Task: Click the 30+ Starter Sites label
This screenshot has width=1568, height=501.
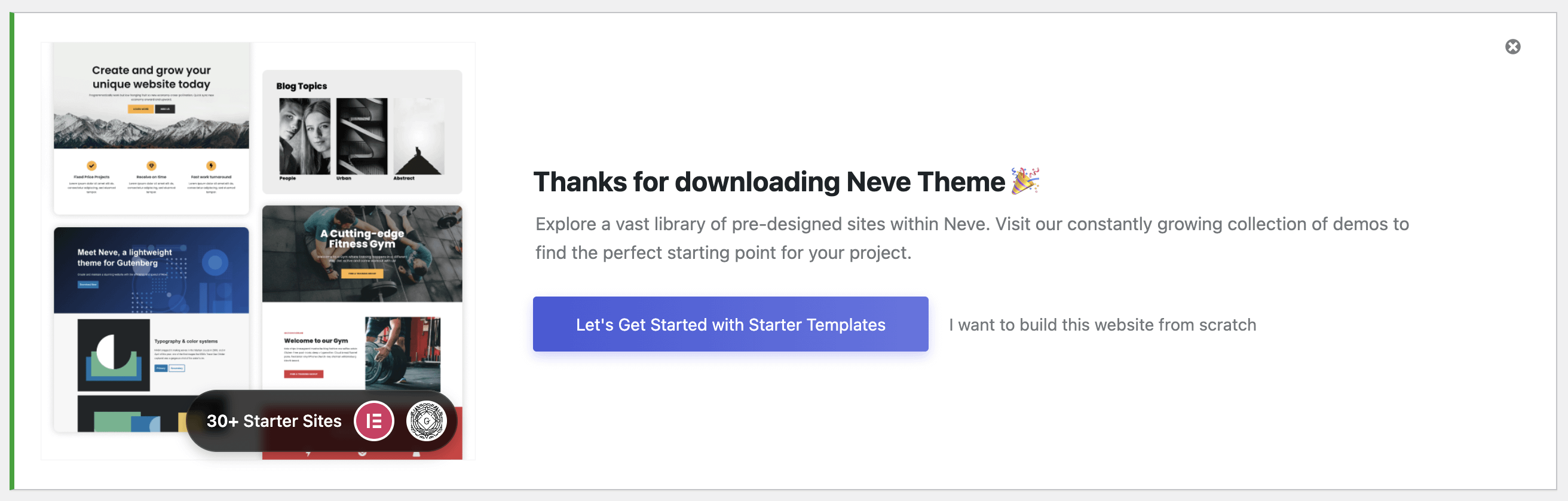Action: point(274,421)
